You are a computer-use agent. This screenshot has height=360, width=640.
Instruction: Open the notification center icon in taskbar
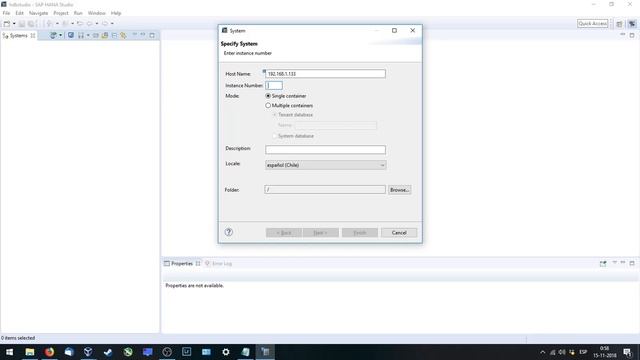point(627,352)
